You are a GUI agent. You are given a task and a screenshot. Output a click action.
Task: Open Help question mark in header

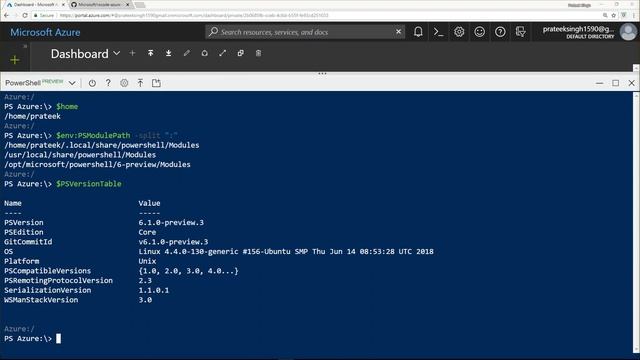[x=500, y=32]
